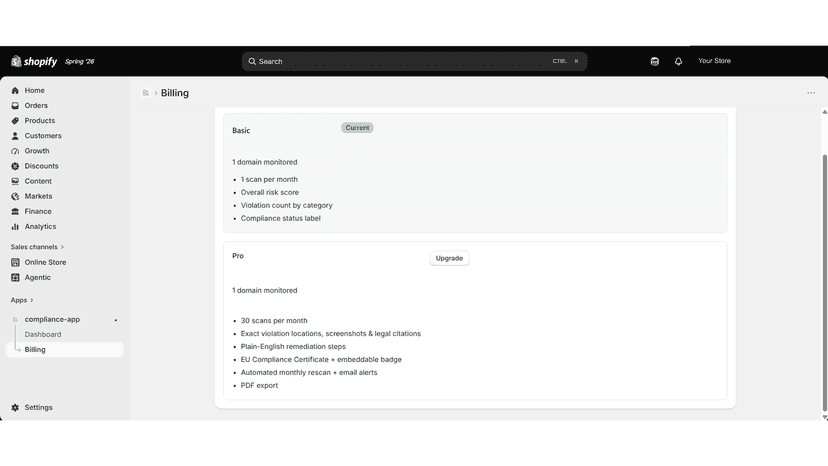Open the Finance page
The width and height of the screenshot is (828, 466).
coord(38,211)
